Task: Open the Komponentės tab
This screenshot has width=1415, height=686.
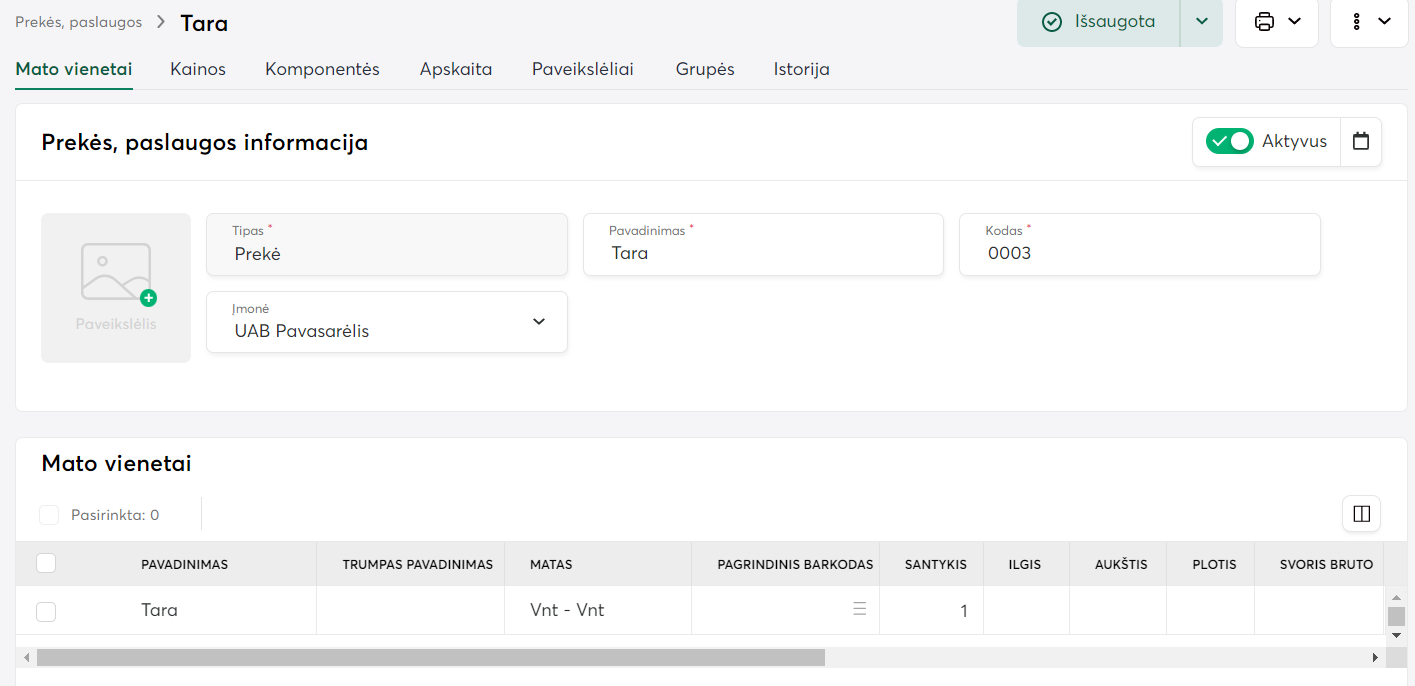Action: (x=322, y=69)
